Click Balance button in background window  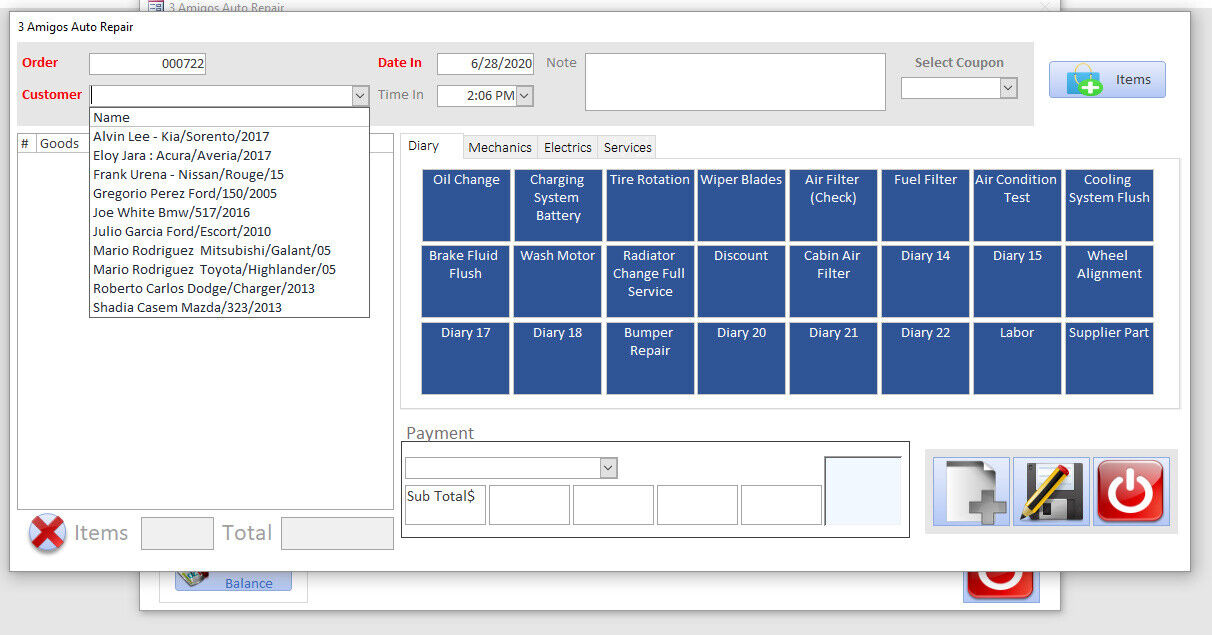(233, 583)
